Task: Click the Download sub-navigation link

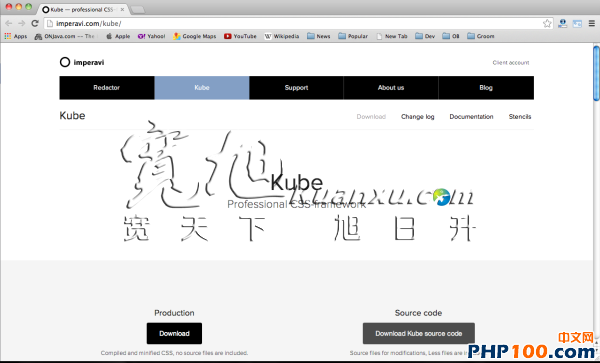Action: [x=371, y=117]
